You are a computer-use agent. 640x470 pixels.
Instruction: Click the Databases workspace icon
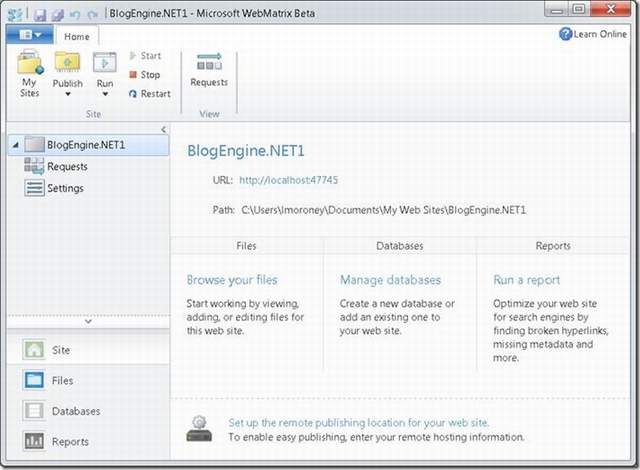pyautogui.click(x=34, y=410)
